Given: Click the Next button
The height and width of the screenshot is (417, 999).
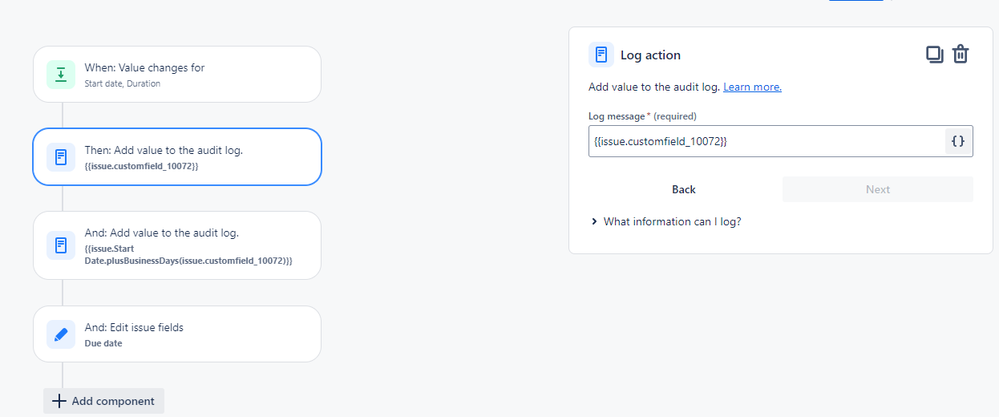Looking at the screenshot, I should (877, 189).
